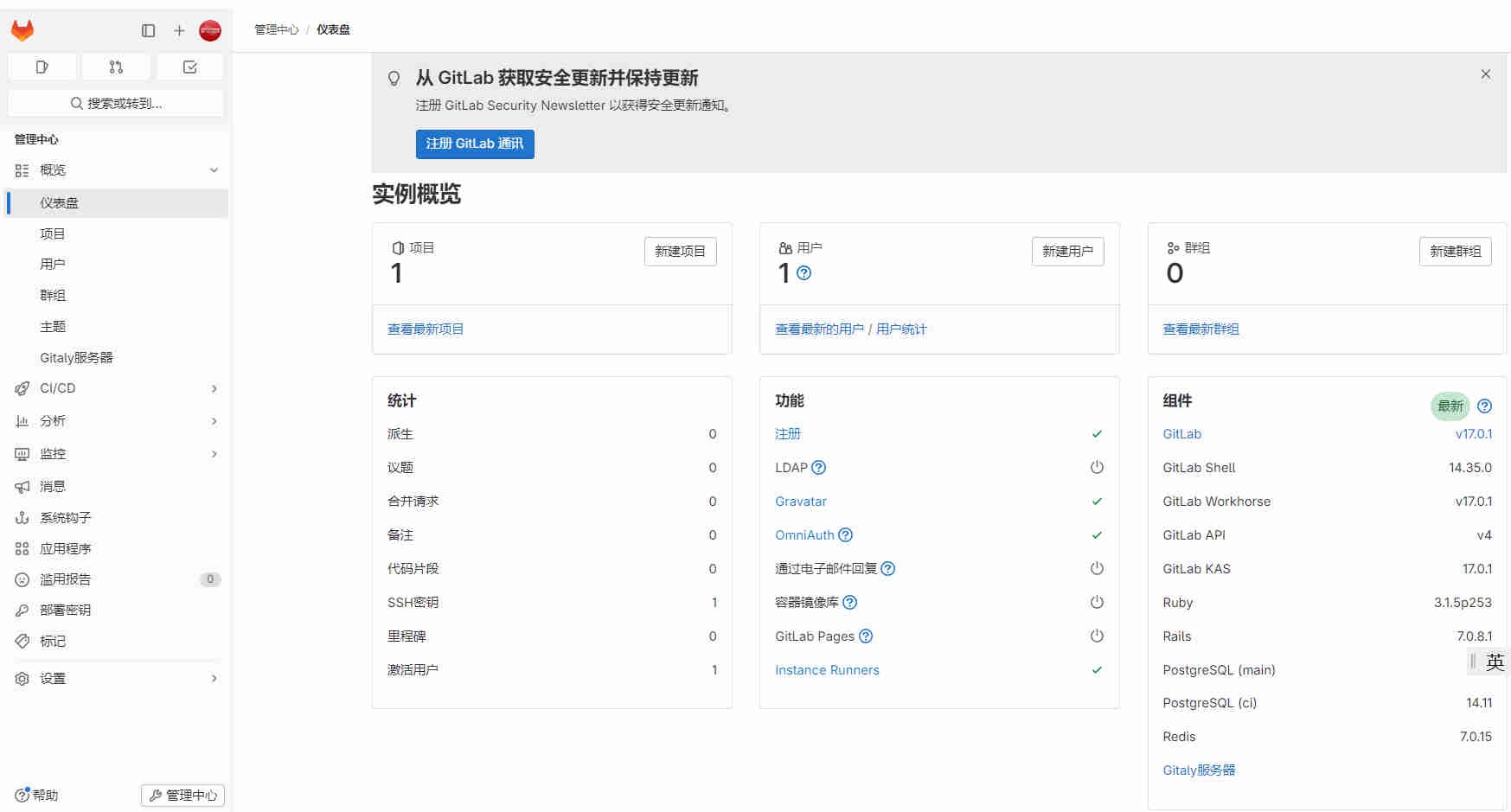Screen dimensions: 1511x812
Task: Click help icon beside 通过电子邮件回复
Action: 887,569
